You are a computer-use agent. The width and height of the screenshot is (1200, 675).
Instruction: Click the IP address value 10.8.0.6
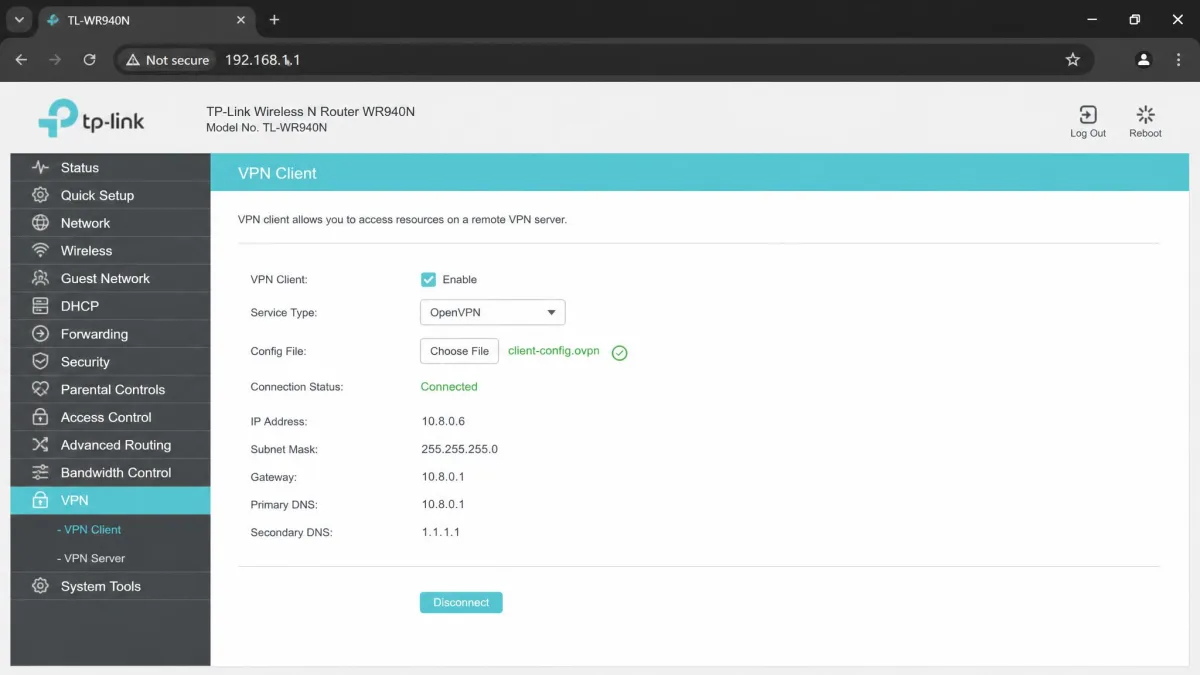coord(443,422)
